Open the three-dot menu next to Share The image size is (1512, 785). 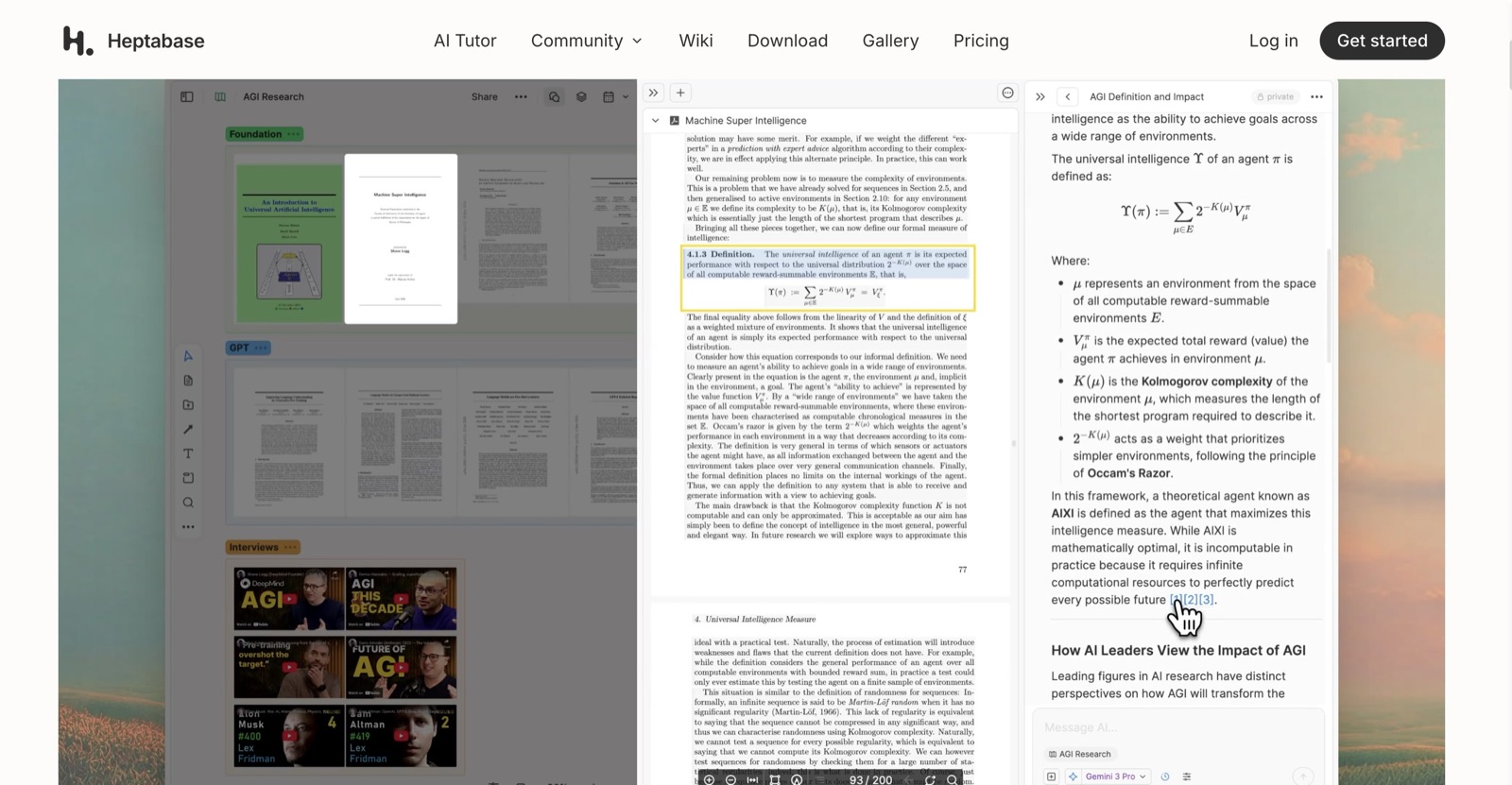521,96
